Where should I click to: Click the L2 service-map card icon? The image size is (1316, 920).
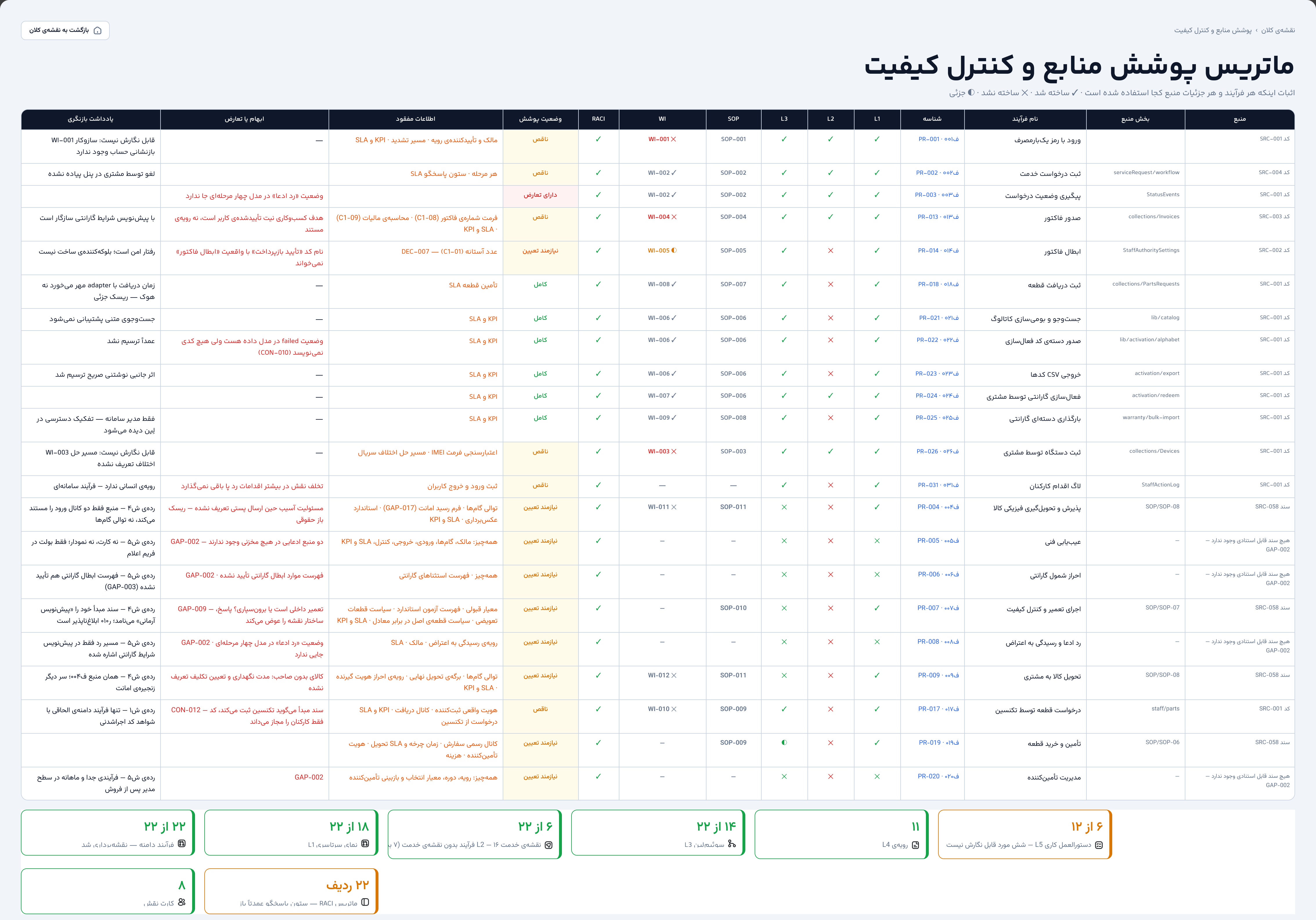click(x=549, y=845)
